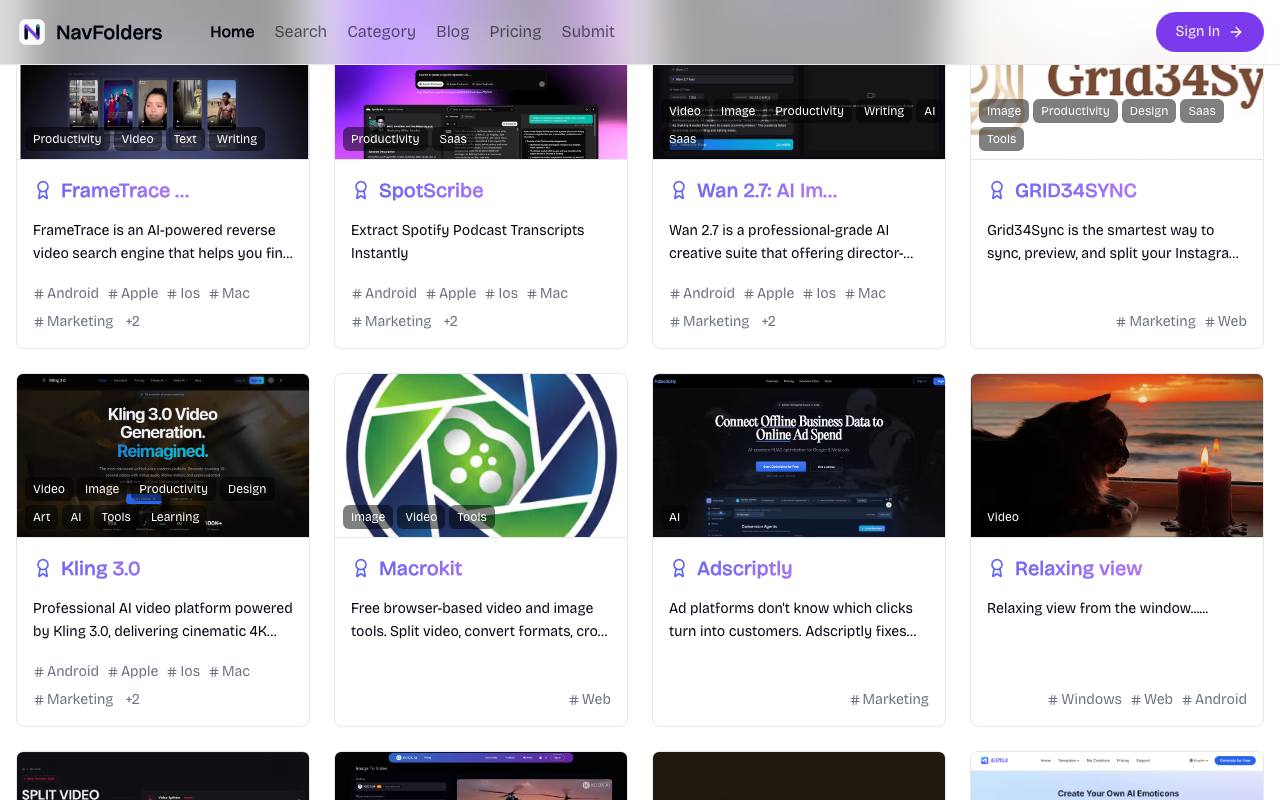The height and width of the screenshot is (800, 1280).
Task: Open the Pricing page
Action: (x=515, y=32)
